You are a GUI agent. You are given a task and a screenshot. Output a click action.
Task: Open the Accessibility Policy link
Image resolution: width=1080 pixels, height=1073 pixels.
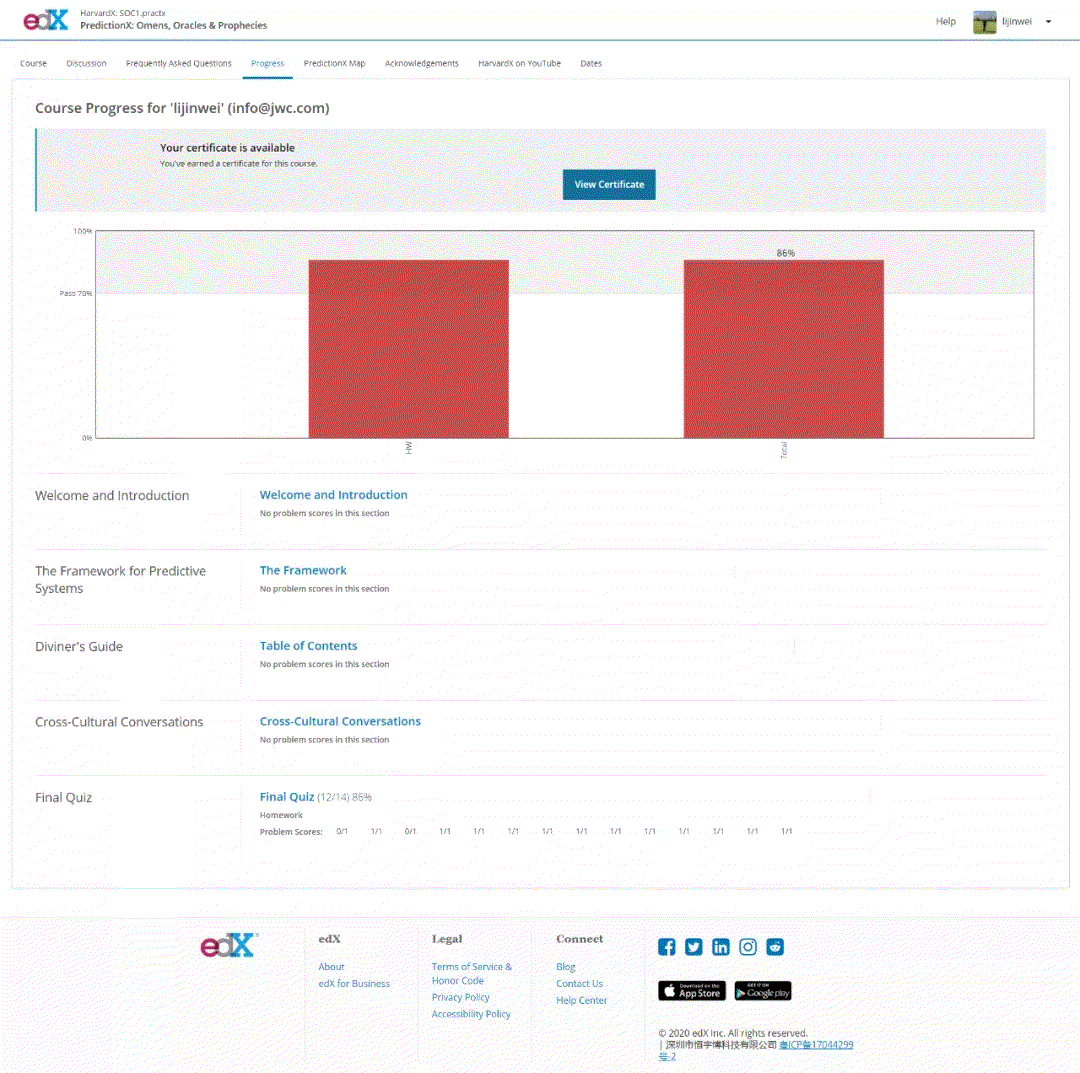[471, 1014]
